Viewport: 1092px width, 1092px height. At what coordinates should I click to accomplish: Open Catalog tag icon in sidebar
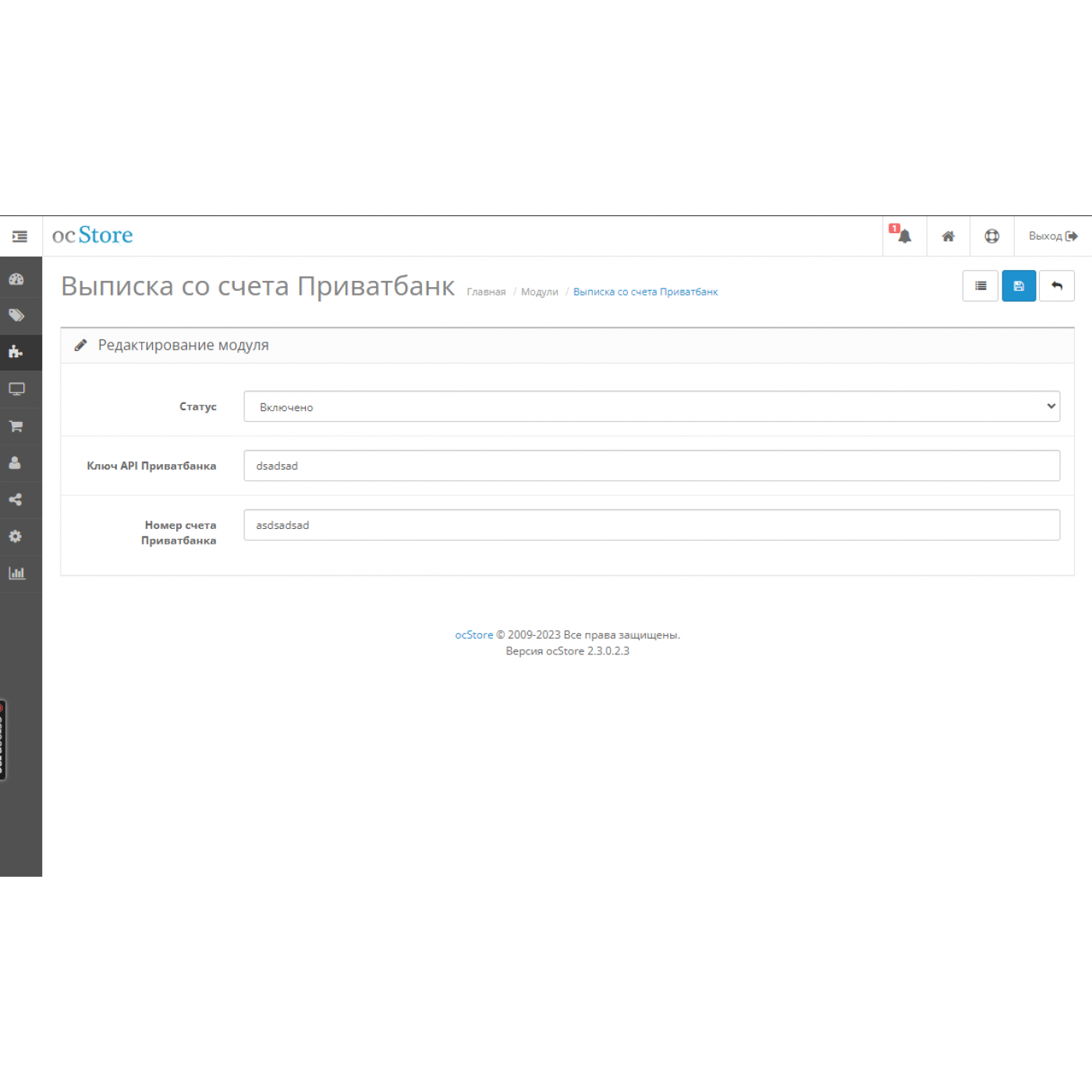pos(16,315)
